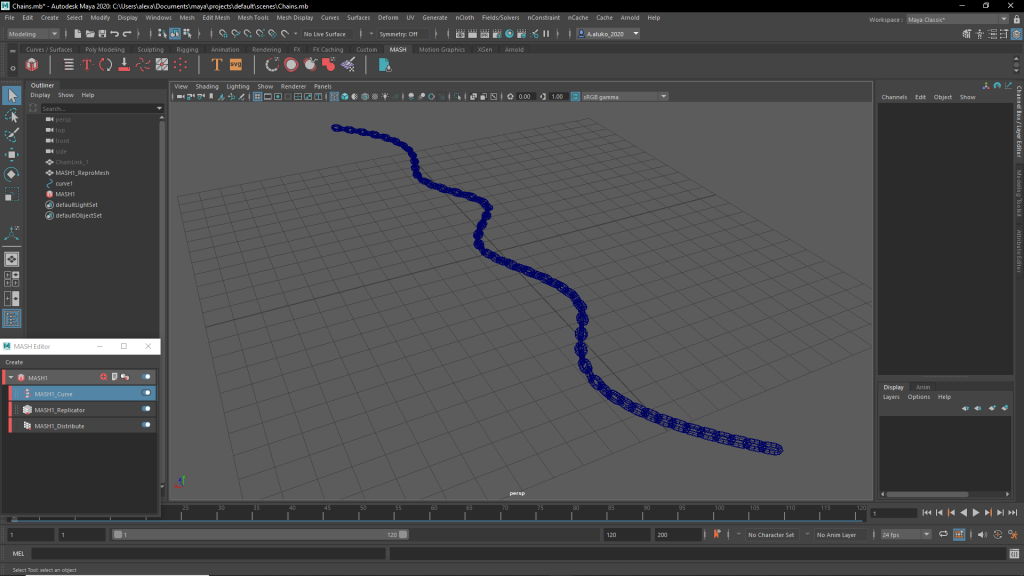Select the Rotate tool in the toolbox
The image size is (1024, 576).
pos(12,174)
